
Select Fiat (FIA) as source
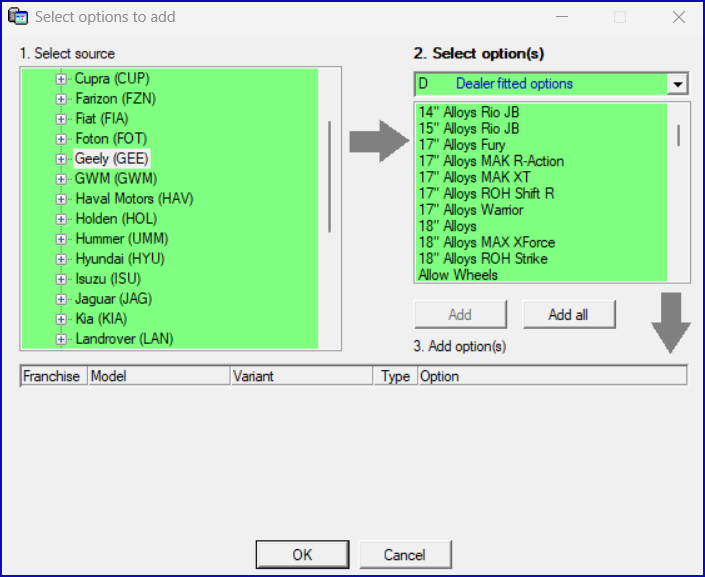tap(102, 119)
